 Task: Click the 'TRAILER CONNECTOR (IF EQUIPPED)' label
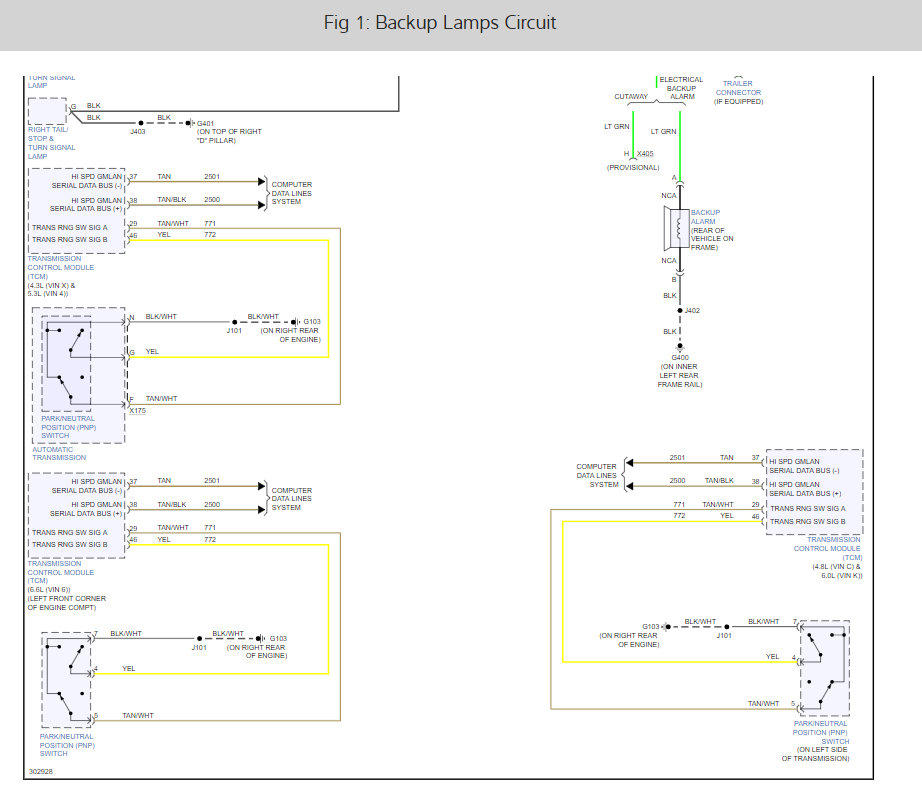(738, 93)
